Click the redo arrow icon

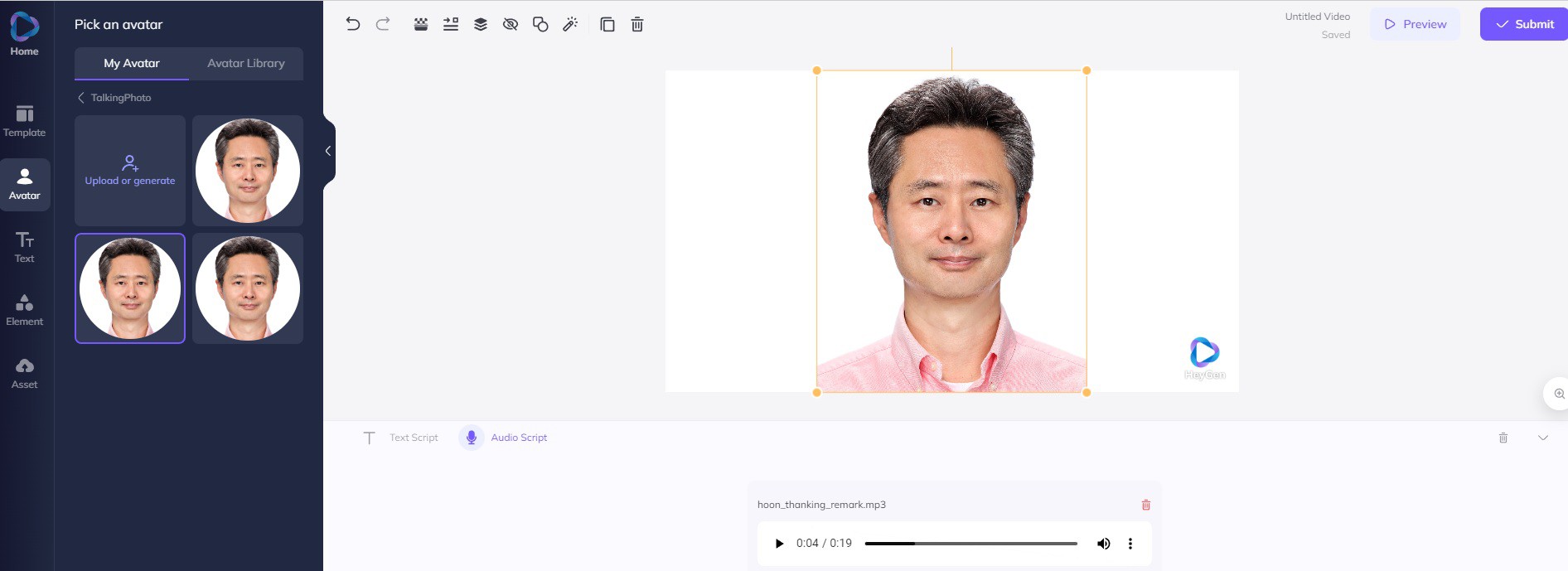383,24
